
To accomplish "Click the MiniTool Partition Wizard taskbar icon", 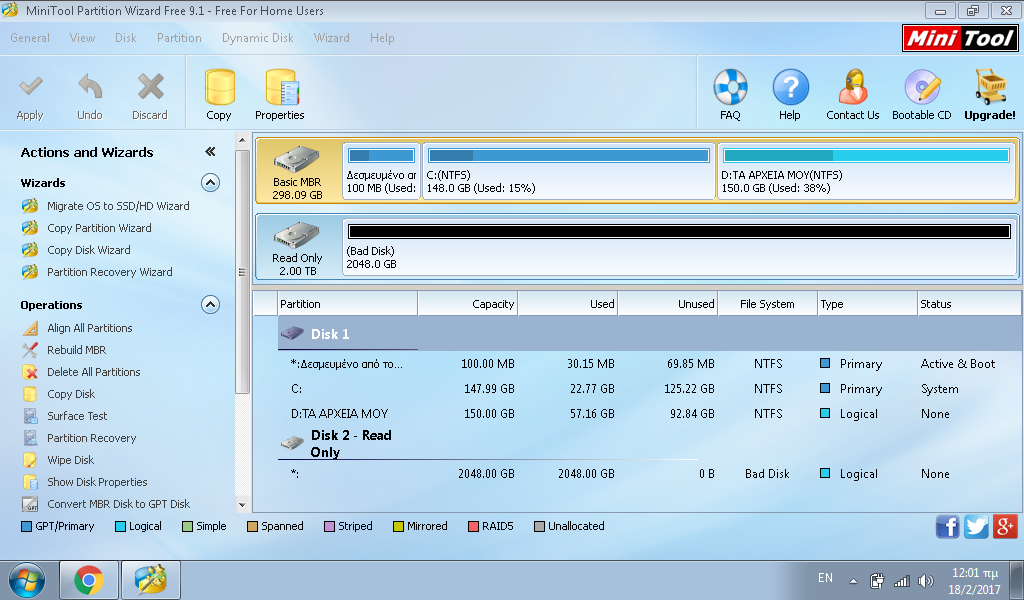I will [151, 580].
